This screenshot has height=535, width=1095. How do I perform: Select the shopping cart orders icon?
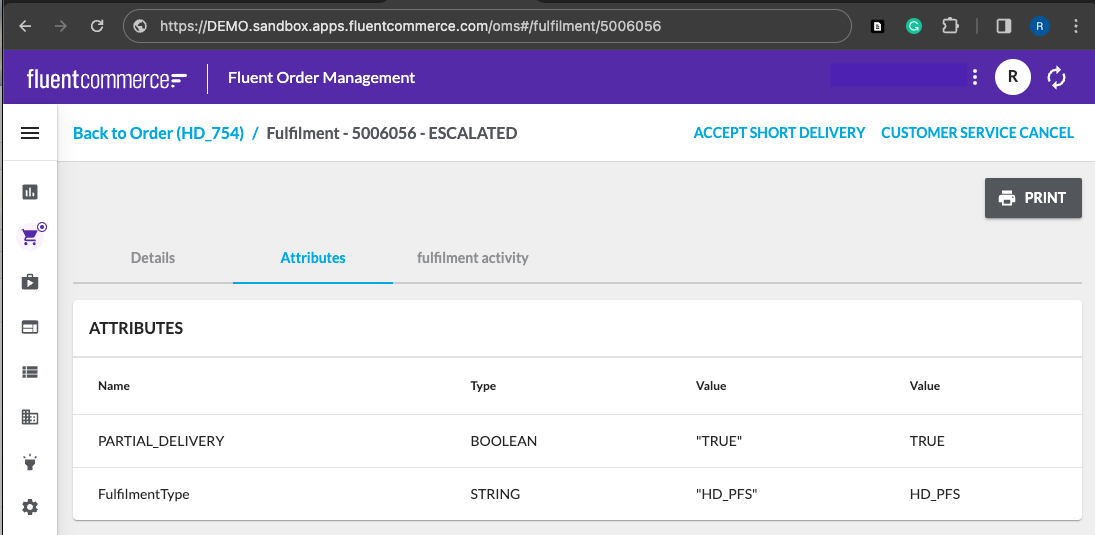click(x=31, y=237)
